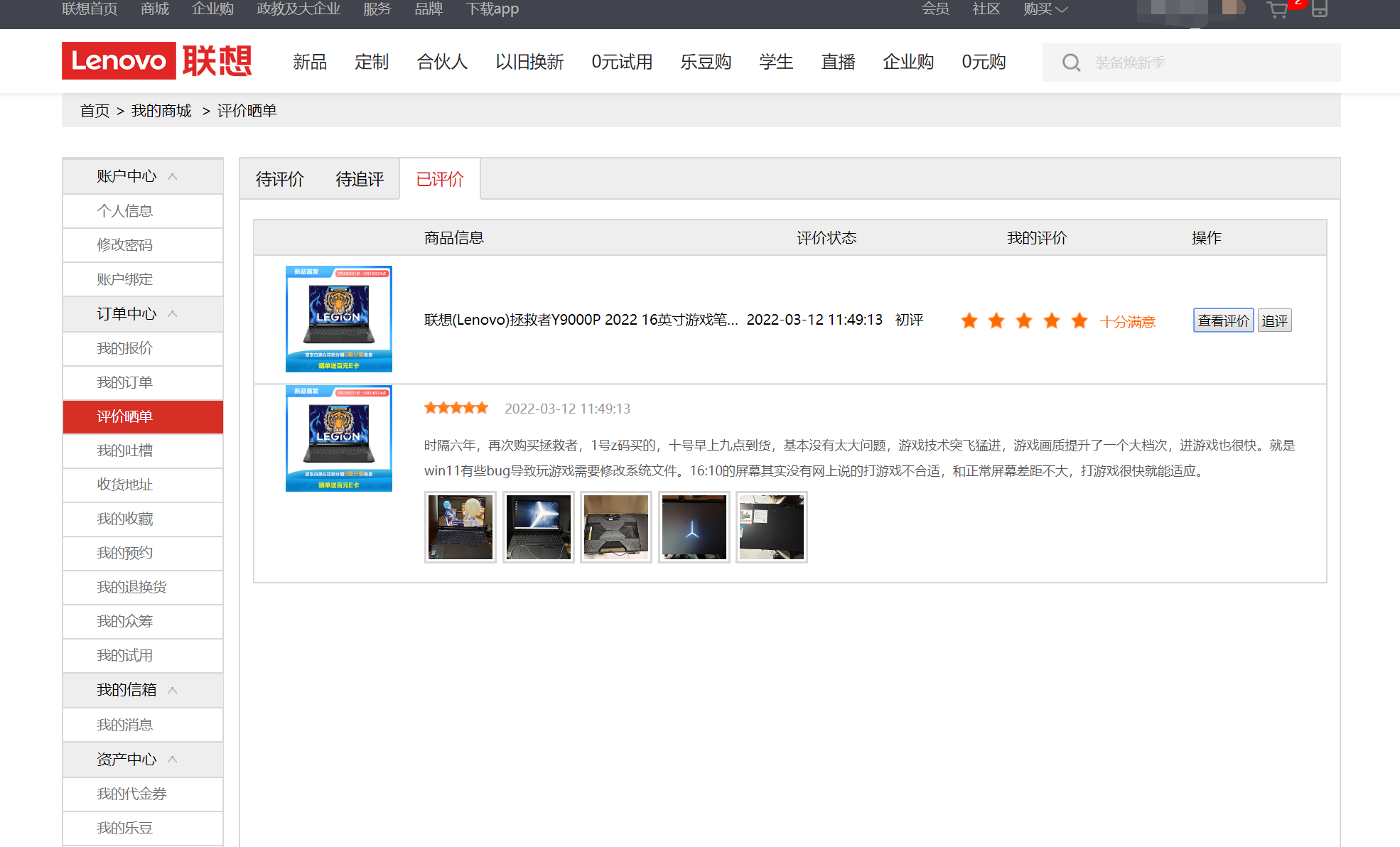
Task: Go to 联想首页 in top bar
Action: coord(90,9)
